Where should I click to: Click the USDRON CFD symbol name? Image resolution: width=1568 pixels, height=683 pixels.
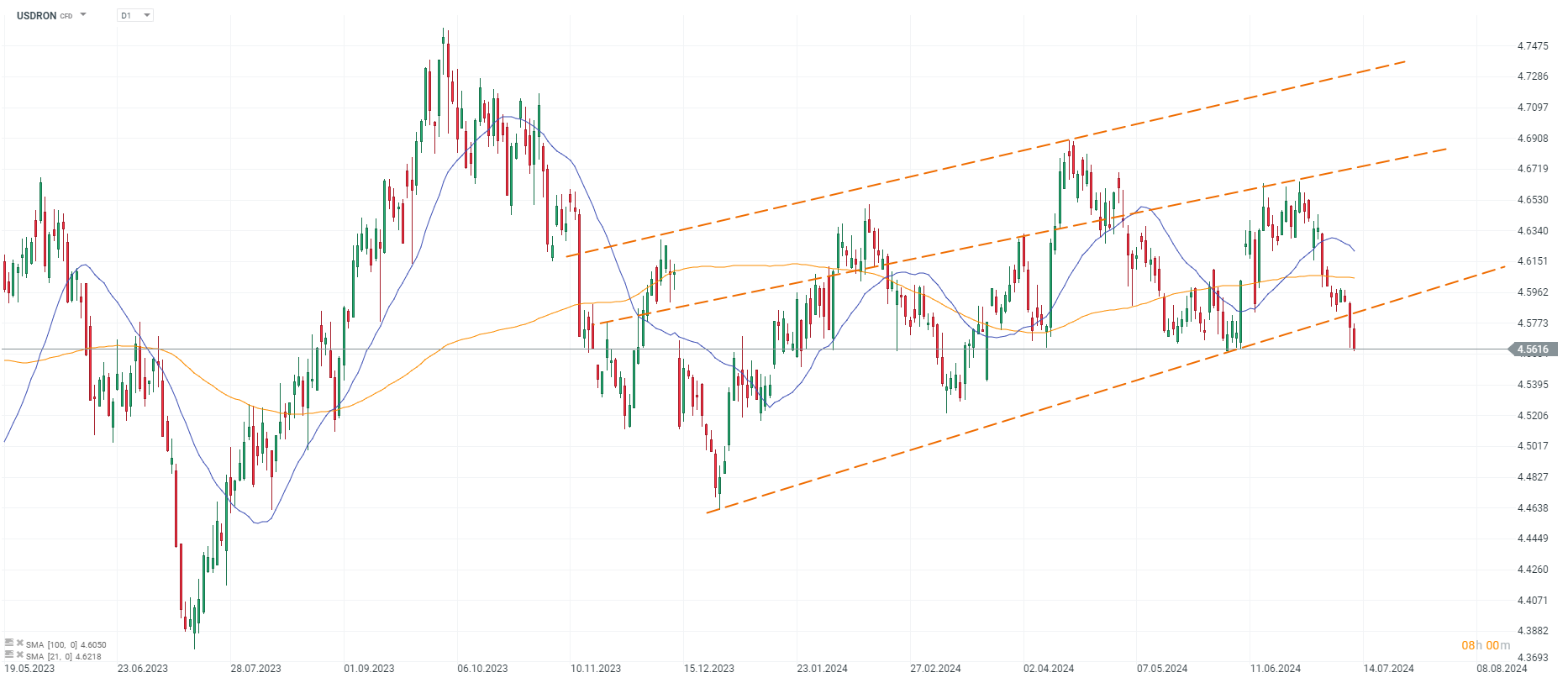click(38, 15)
